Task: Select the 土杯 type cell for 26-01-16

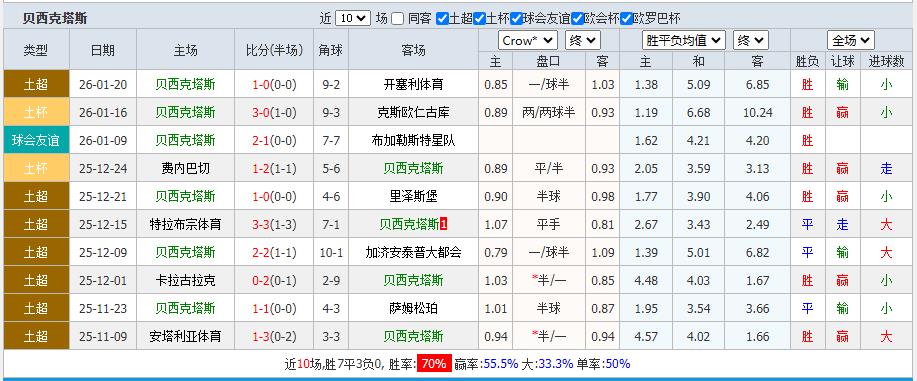Action: (36, 112)
